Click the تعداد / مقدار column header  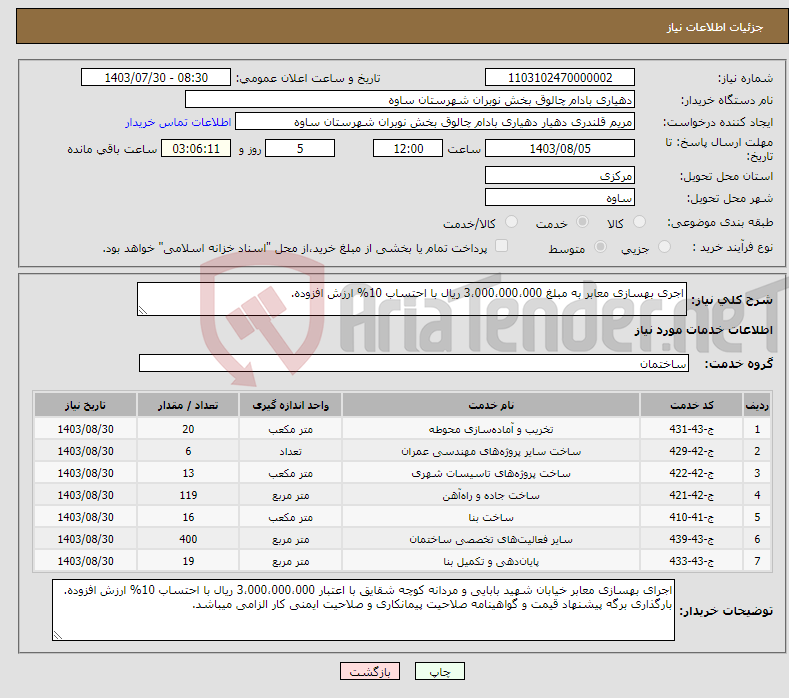click(188, 405)
